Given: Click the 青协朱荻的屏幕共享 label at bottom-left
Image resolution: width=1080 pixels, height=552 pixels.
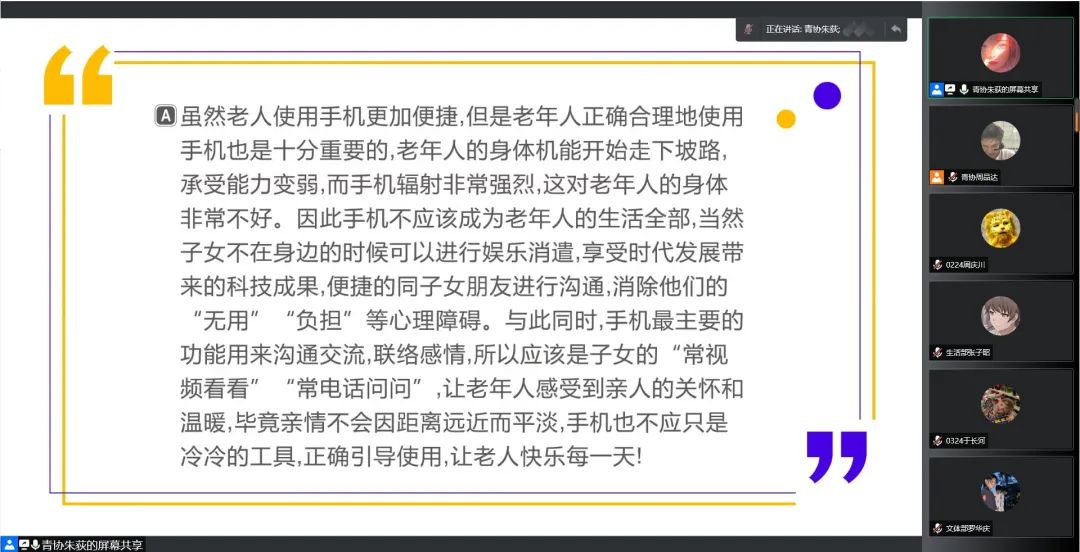Looking at the screenshot, I should pyautogui.click(x=92, y=545).
